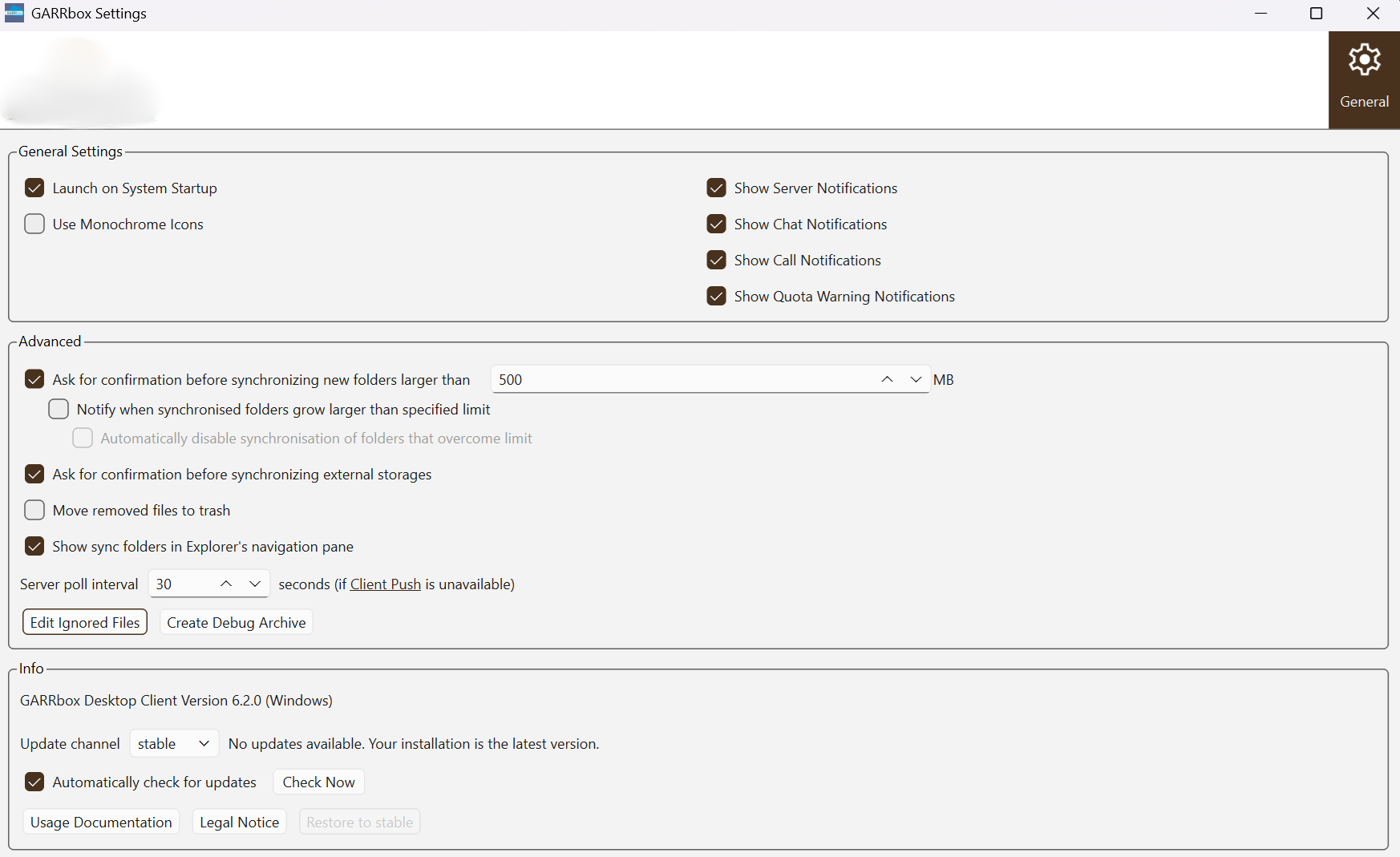Viewport: 1400px width, 857px height.
Task: Increase the folder size limit with up arrow
Action: (x=887, y=379)
